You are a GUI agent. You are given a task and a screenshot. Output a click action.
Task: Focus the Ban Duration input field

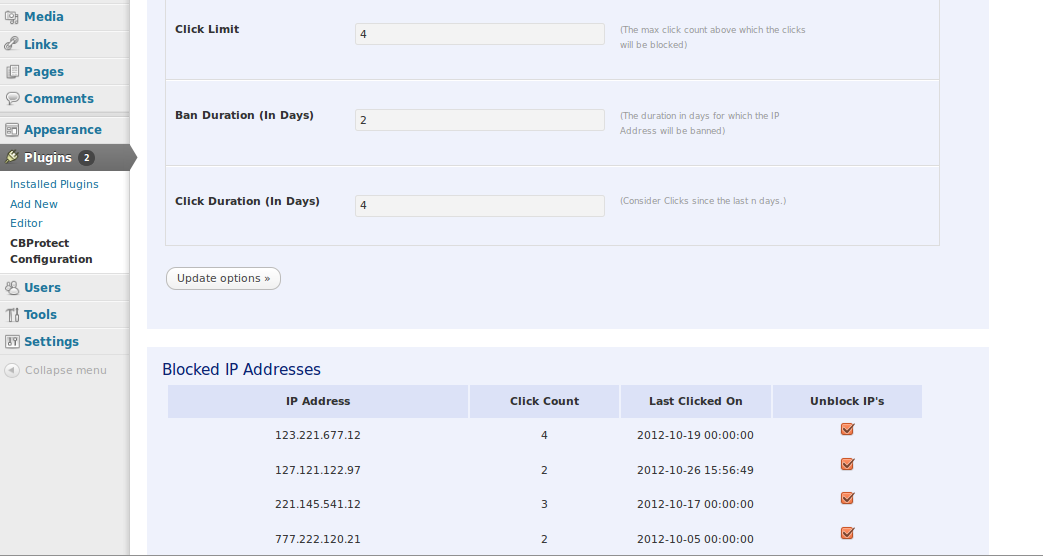tap(480, 120)
